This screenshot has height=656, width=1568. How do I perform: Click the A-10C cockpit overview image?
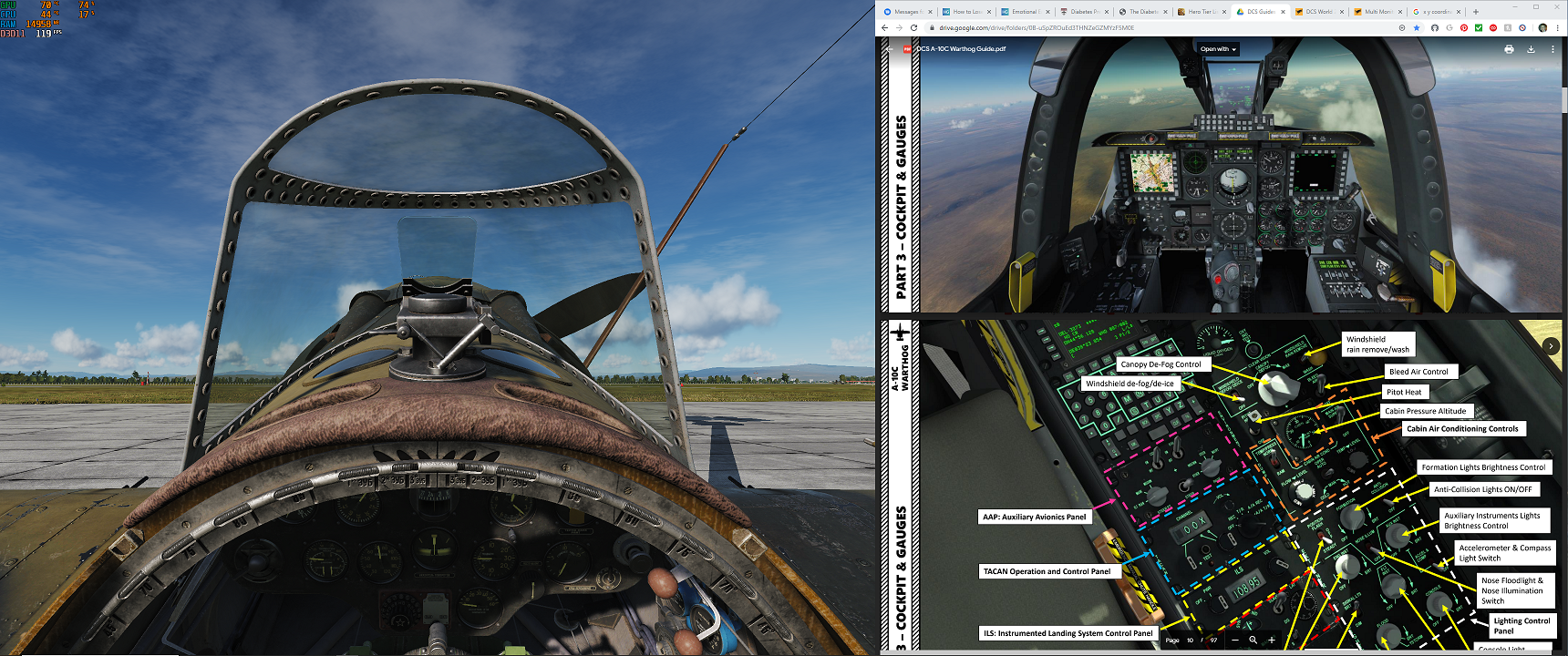pos(1241,175)
